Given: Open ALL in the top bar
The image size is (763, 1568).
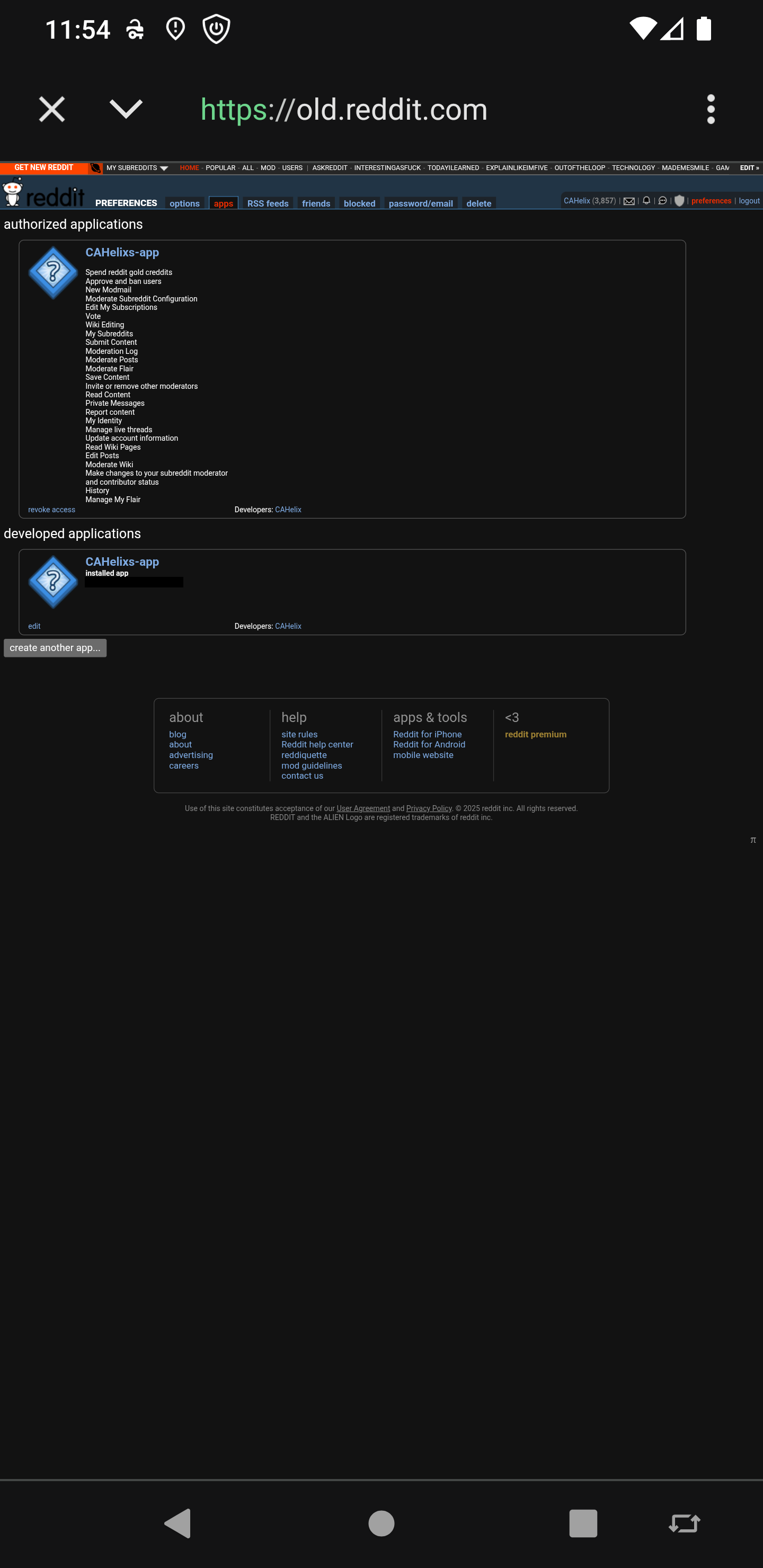Looking at the screenshot, I should tap(248, 168).
